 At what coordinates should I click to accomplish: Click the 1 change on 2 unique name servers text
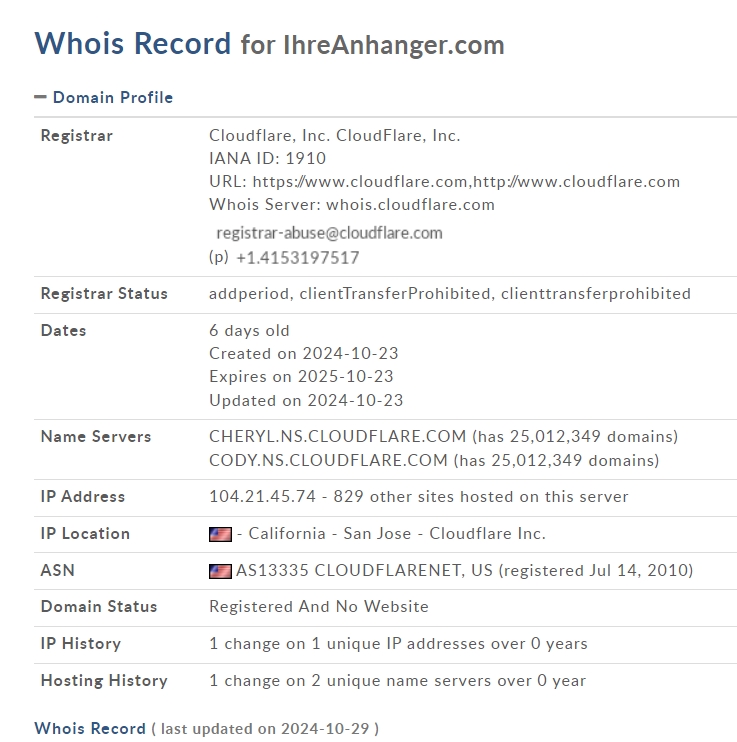point(398,681)
